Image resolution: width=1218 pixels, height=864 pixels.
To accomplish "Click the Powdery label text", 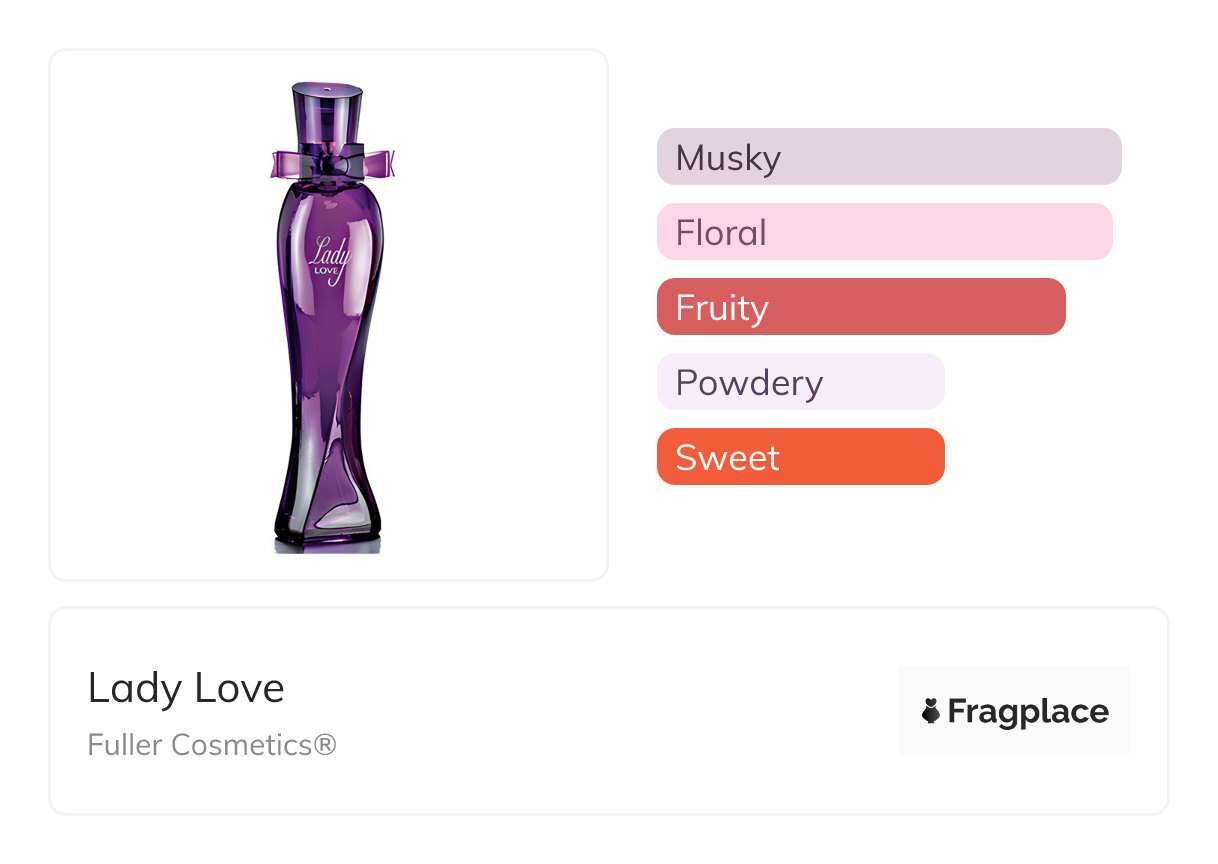I will (749, 383).
